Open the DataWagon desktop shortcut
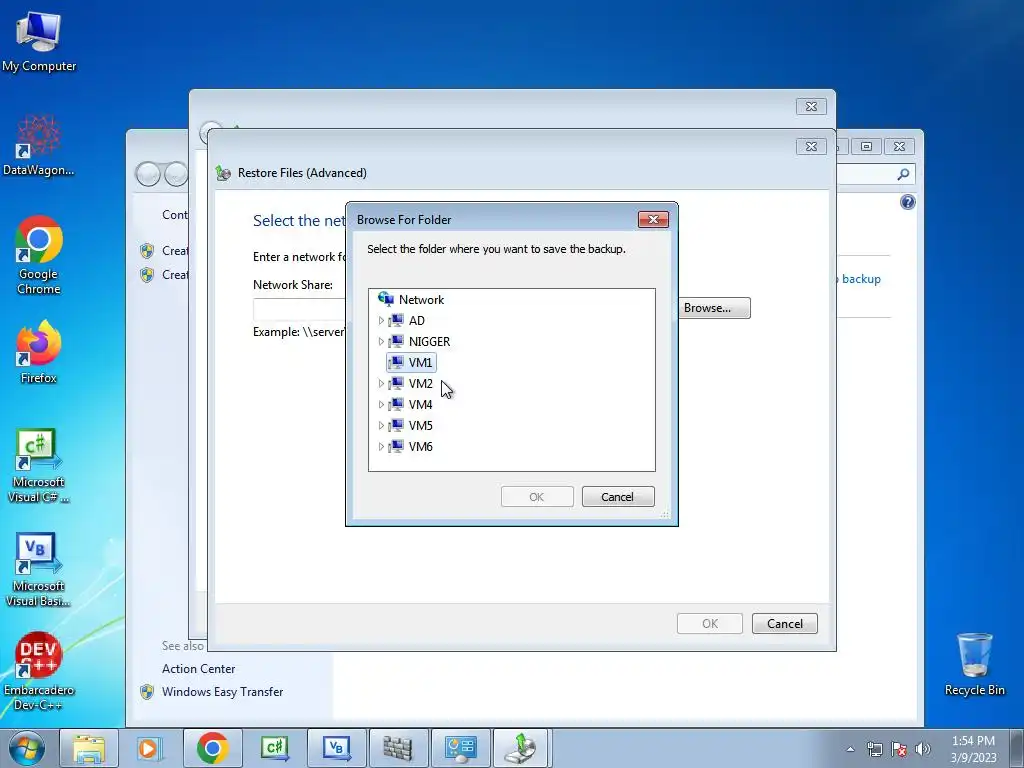The width and height of the screenshot is (1024, 768). pyautogui.click(x=39, y=146)
